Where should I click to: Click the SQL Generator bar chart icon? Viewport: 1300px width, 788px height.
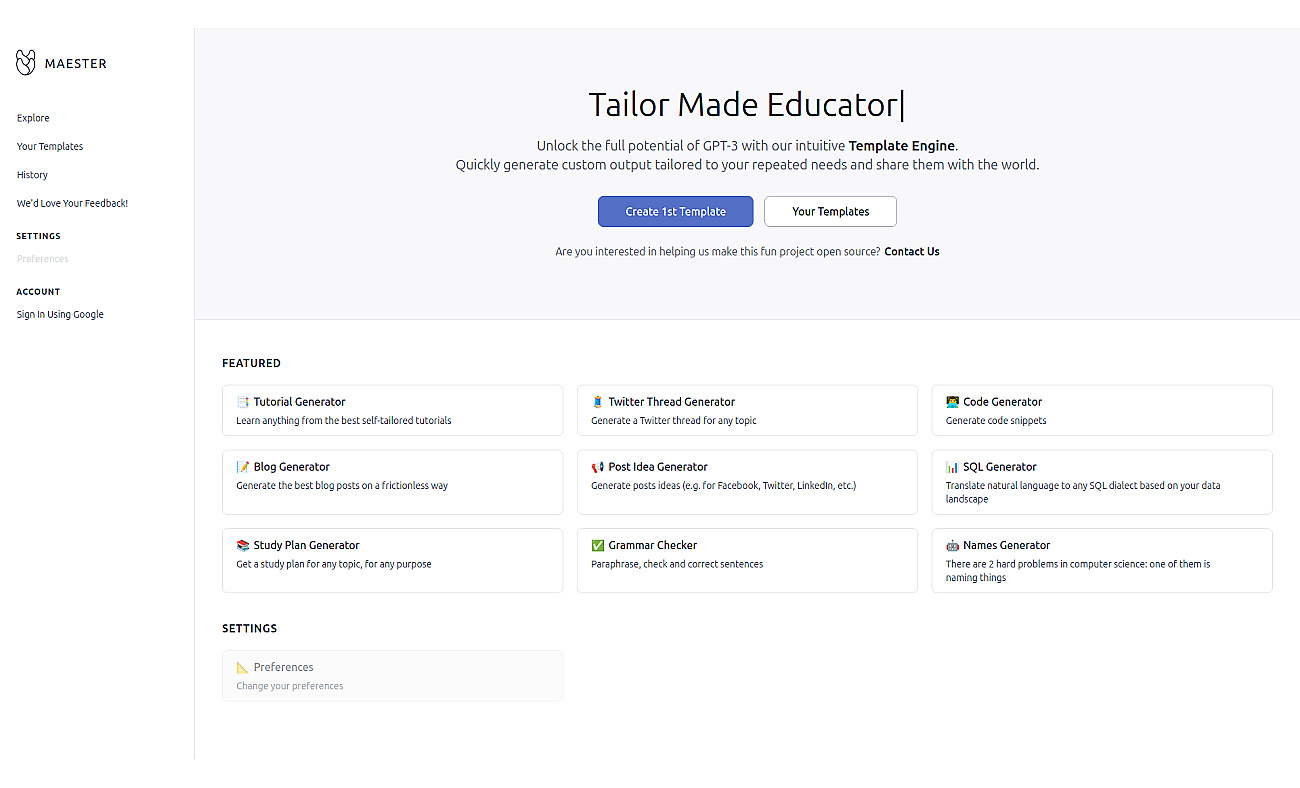click(953, 467)
